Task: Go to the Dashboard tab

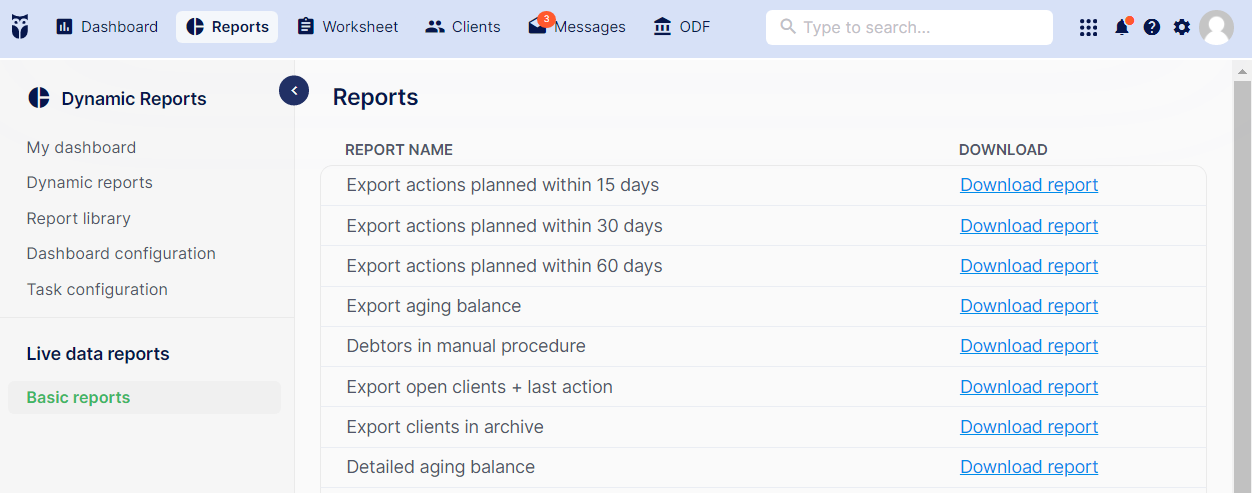Action: (107, 27)
